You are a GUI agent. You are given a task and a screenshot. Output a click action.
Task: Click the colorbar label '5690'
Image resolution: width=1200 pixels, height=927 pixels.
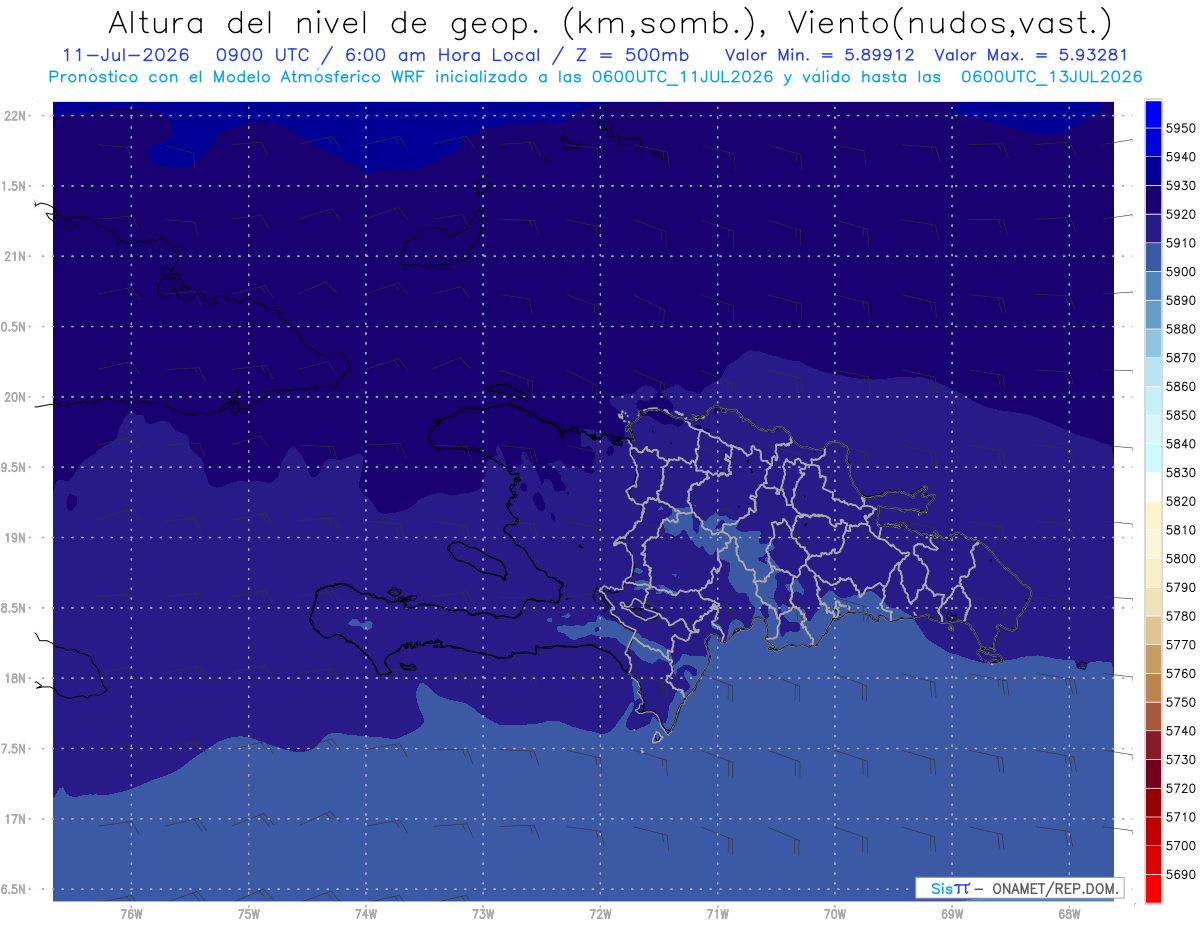(x=1181, y=874)
